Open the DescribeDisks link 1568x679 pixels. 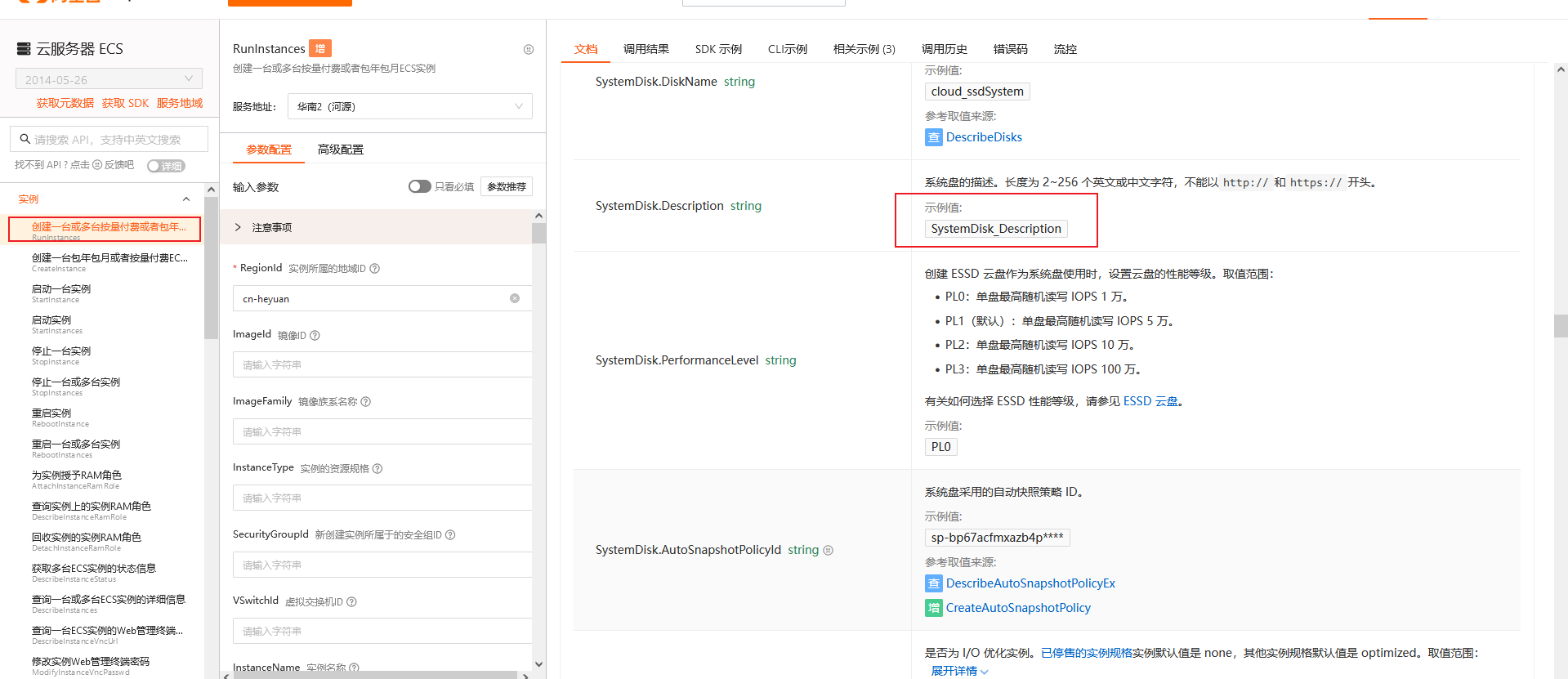coord(984,137)
